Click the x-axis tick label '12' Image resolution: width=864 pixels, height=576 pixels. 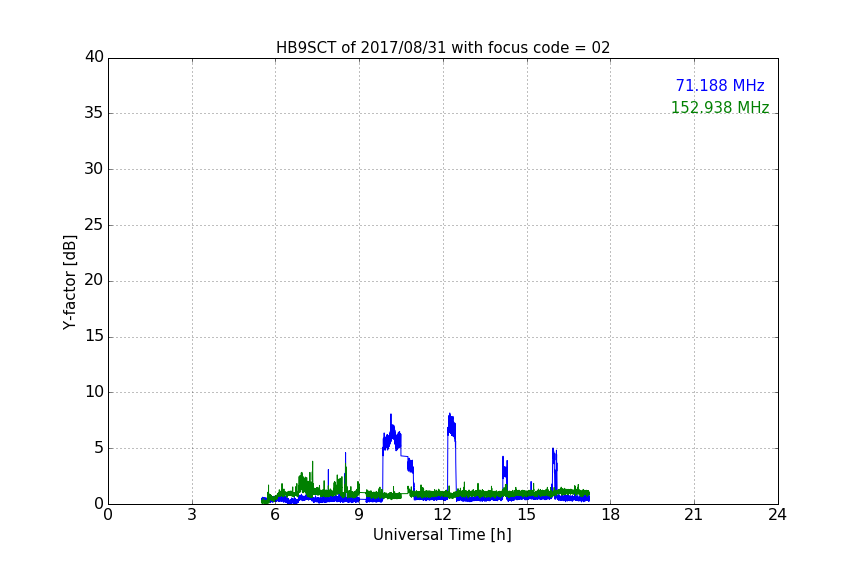point(443,515)
